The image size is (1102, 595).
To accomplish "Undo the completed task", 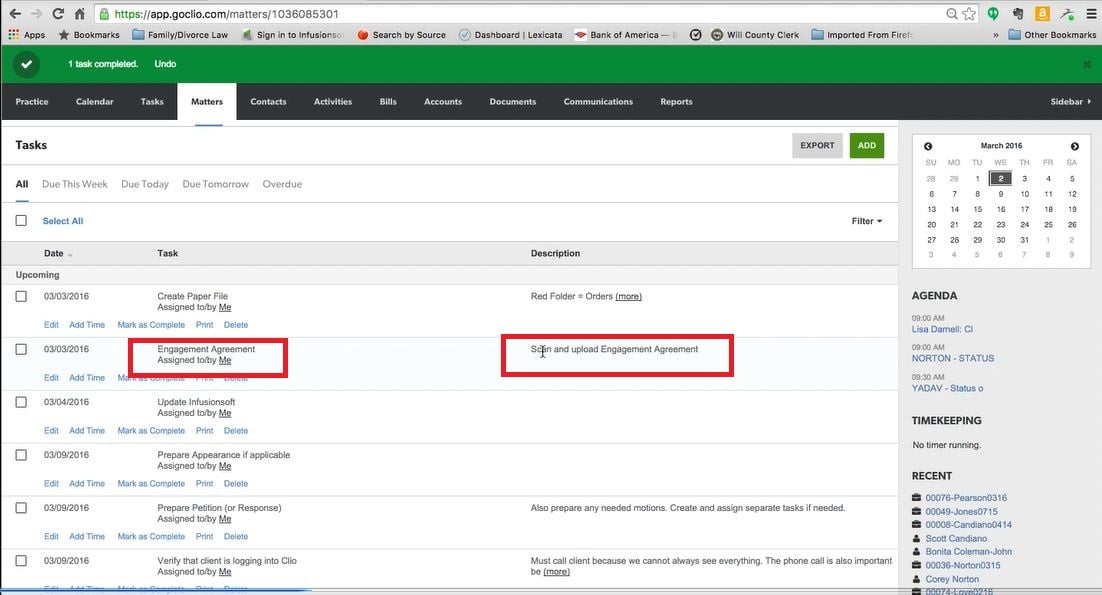I will coord(165,64).
